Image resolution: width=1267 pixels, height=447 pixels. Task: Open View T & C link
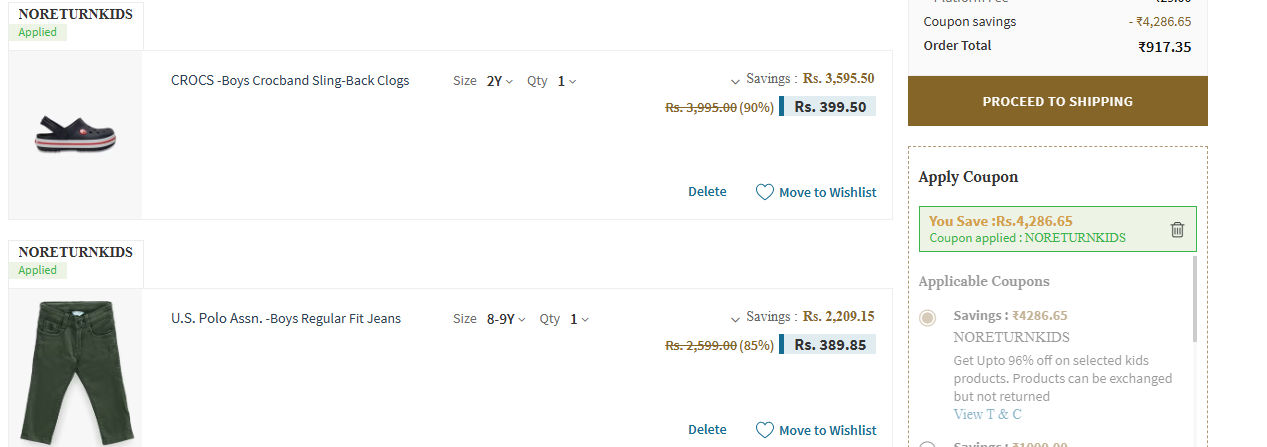[987, 414]
